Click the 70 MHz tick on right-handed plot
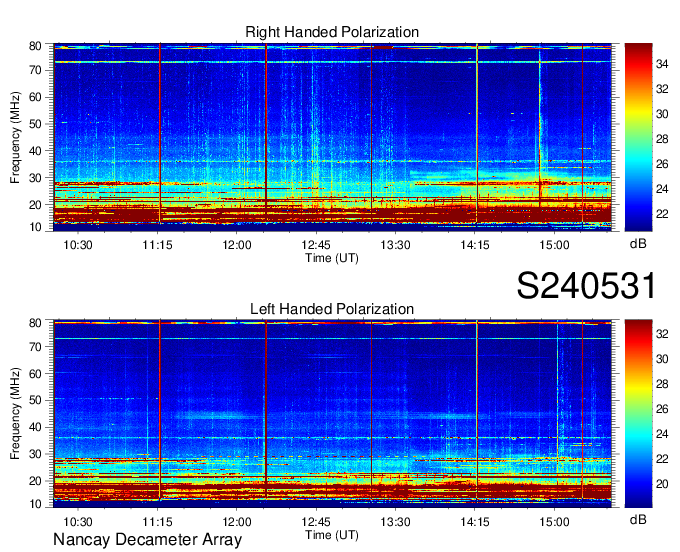Image resolution: width=680 pixels, height=552 pixels. (36, 70)
